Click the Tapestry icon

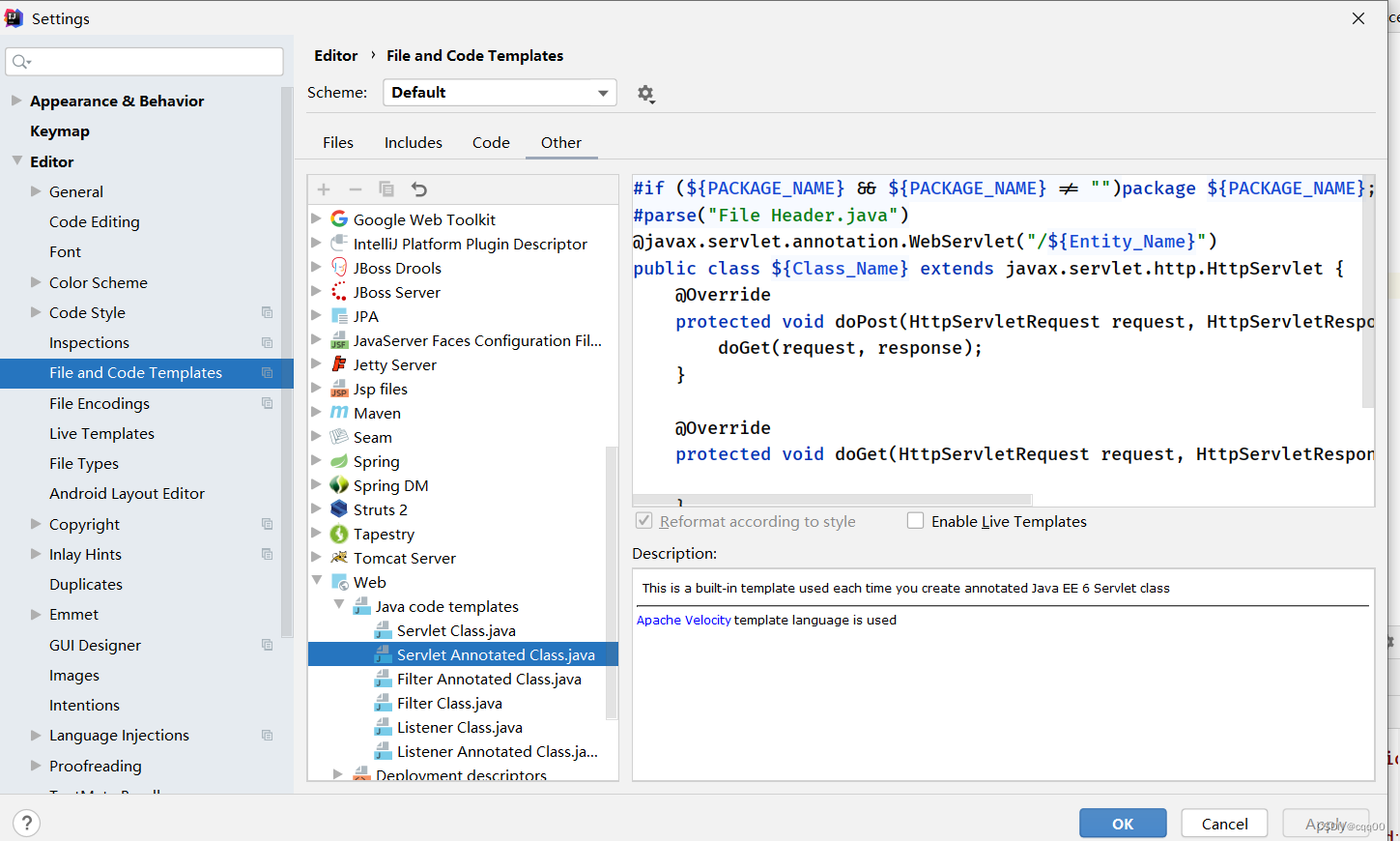click(339, 534)
